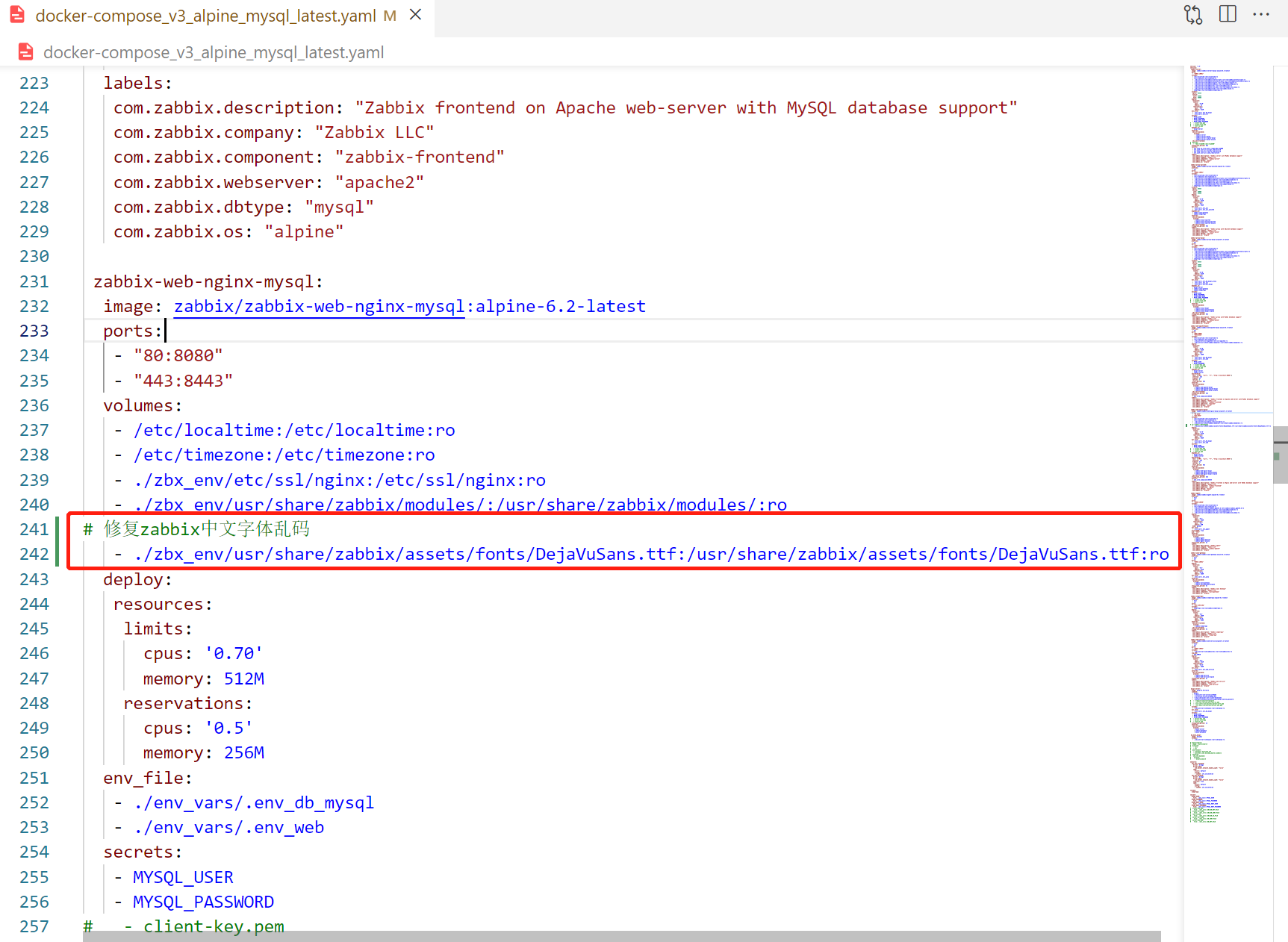1288x942 pixels.
Task: Click "Zabbix LLC" company value
Action: point(375,132)
